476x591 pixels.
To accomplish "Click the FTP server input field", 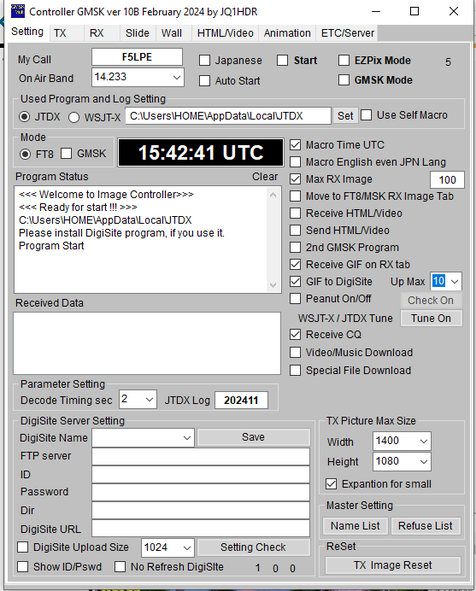I will click(201, 456).
